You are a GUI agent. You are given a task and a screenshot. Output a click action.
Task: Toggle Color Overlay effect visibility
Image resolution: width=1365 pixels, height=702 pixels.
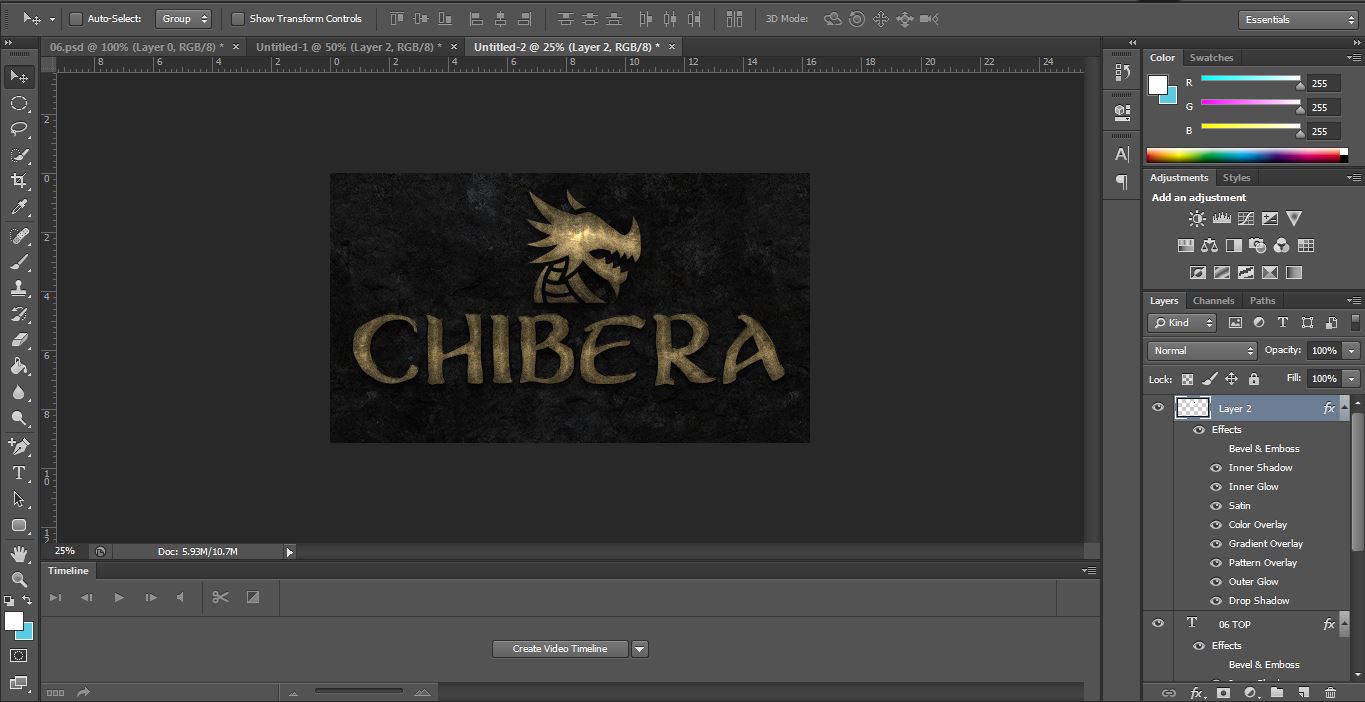pyautogui.click(x=1216, y=525)
